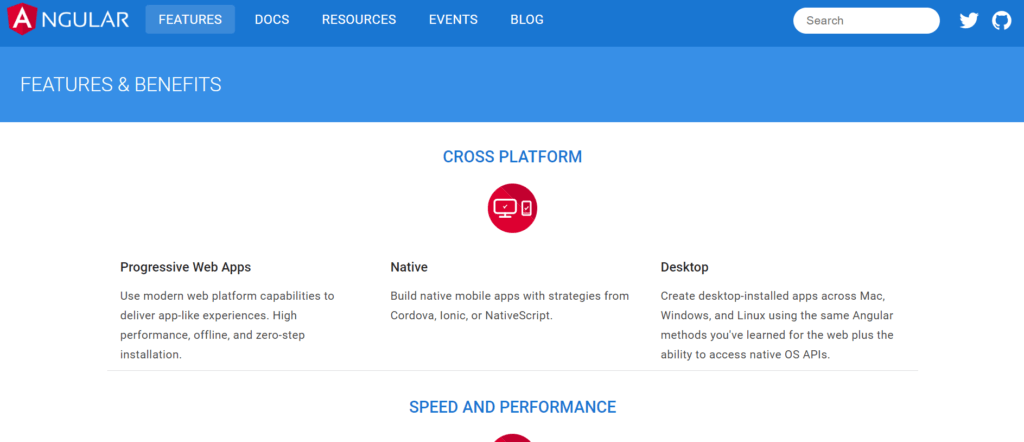1024x442 pixels.
Task: Click the Angular shield logo
Action: [x=22, y=19]
